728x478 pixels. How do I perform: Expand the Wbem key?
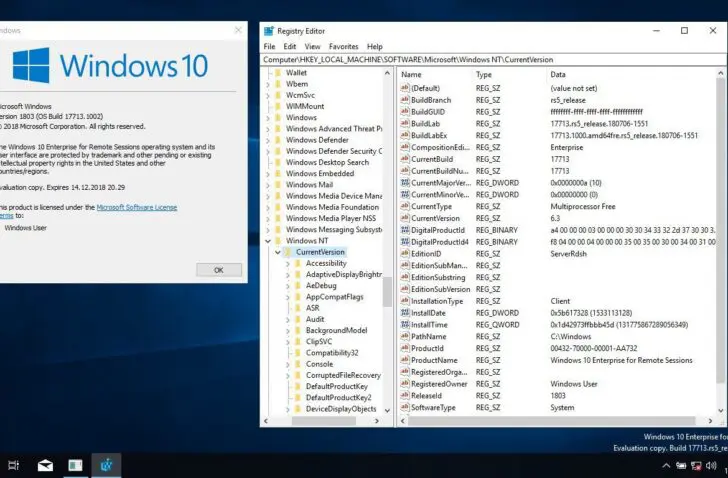268,84
